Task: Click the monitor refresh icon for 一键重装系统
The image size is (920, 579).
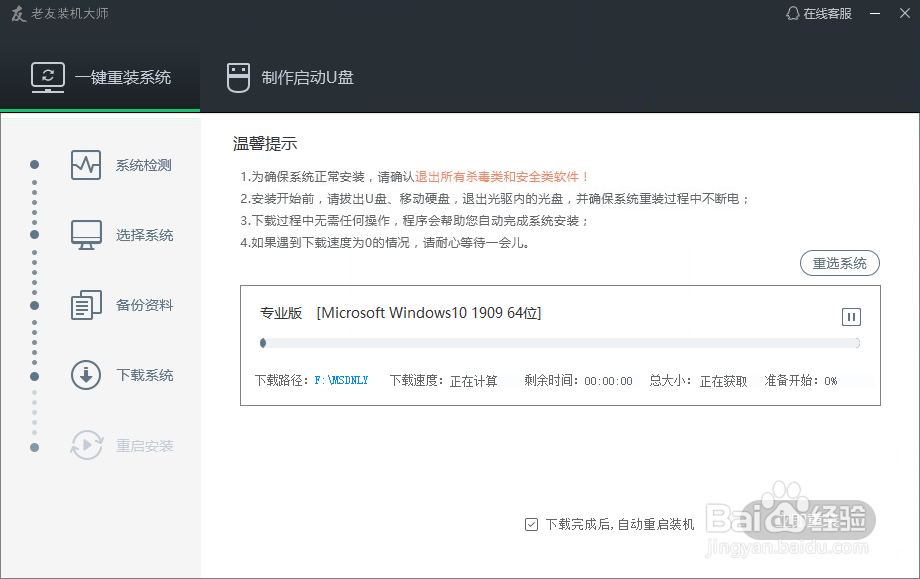Action: point(48,77)
